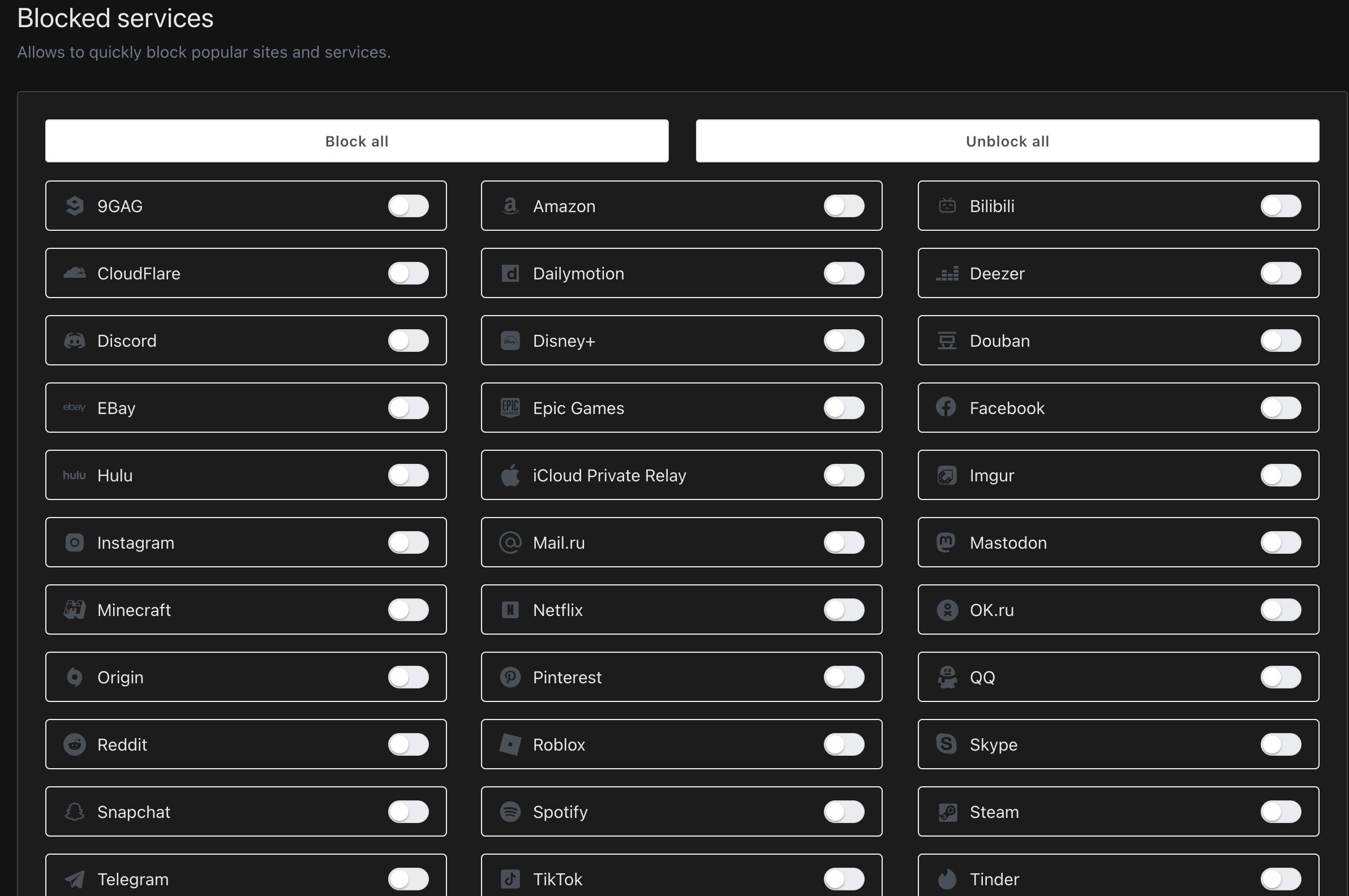
Task: Enable blocking for 9GAG
Action: click(x=409, y=206)
